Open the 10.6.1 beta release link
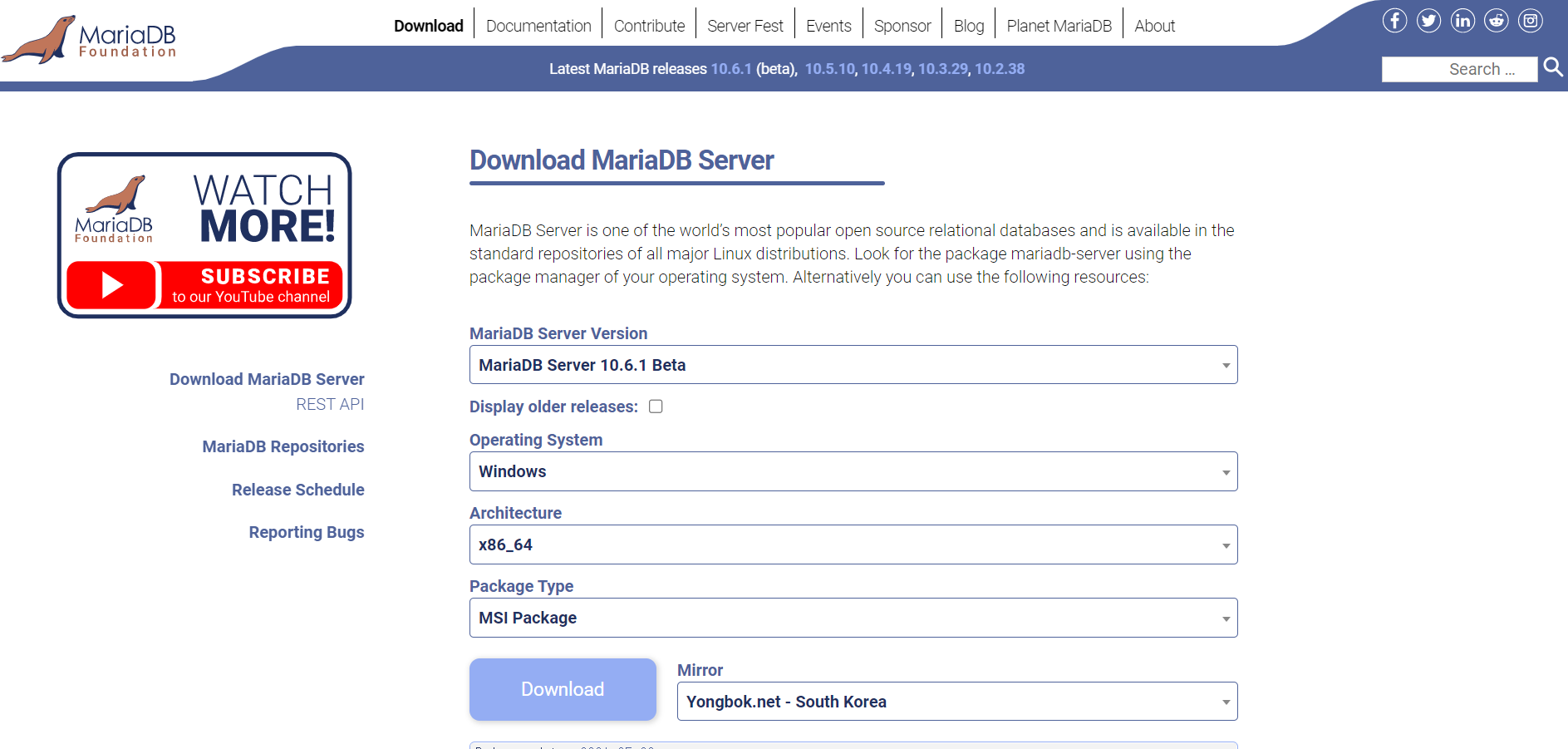This screenshot has height=749, width=1568. [731, 69]
